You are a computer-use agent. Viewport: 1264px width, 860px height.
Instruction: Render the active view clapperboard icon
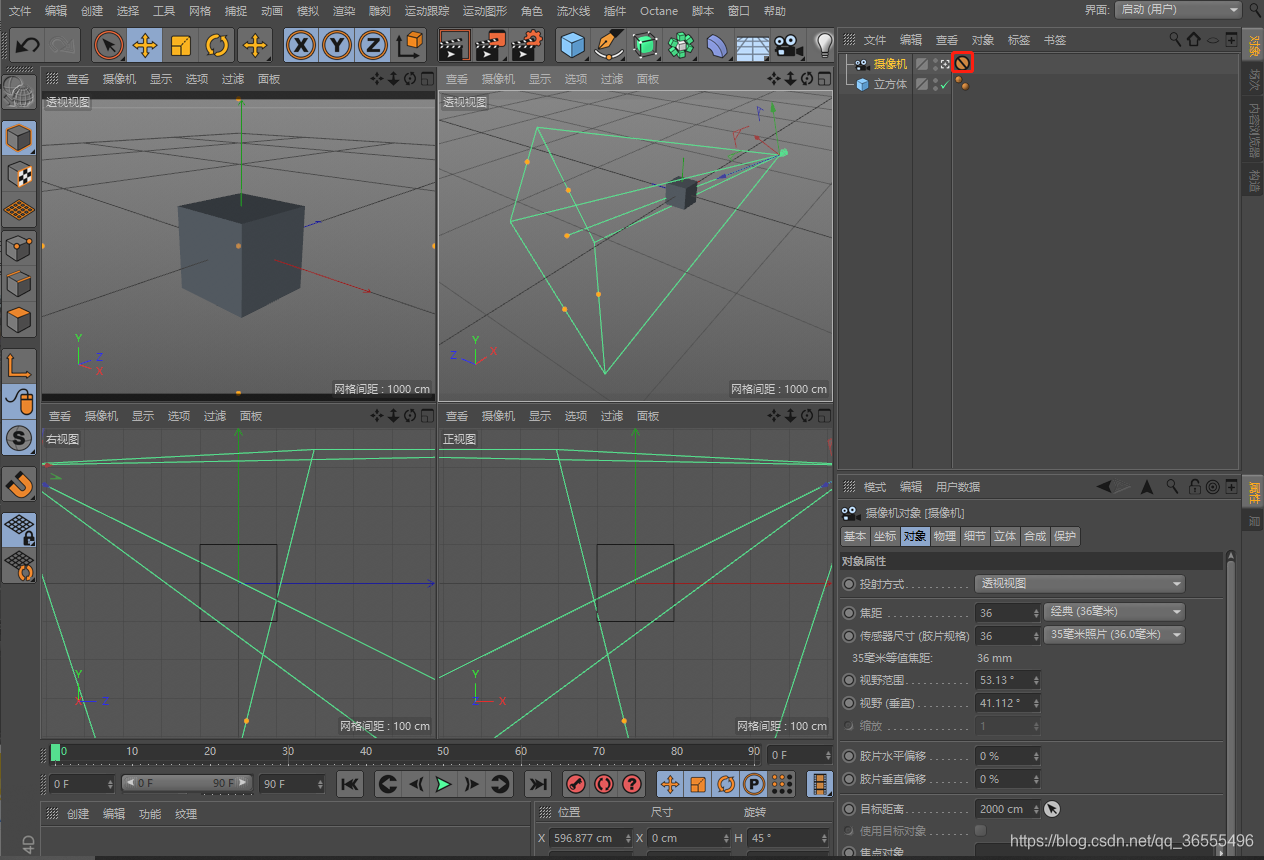[454, 45]
